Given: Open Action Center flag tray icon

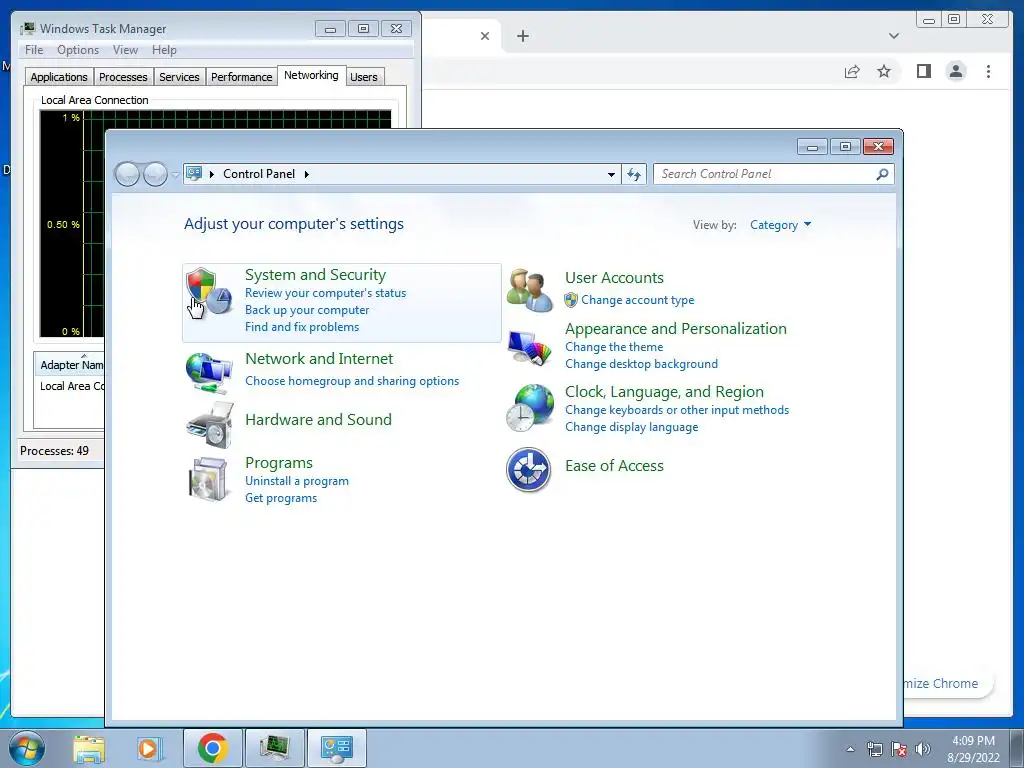Looking at the screenshot, I should pyautogui.click(x=899, y=749).
